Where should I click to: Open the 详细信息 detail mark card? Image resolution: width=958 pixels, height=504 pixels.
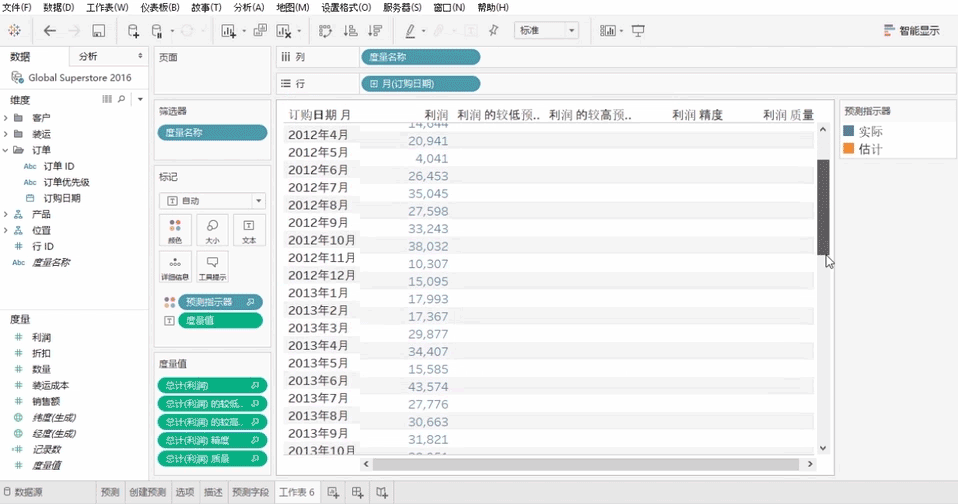pos(175,267)
